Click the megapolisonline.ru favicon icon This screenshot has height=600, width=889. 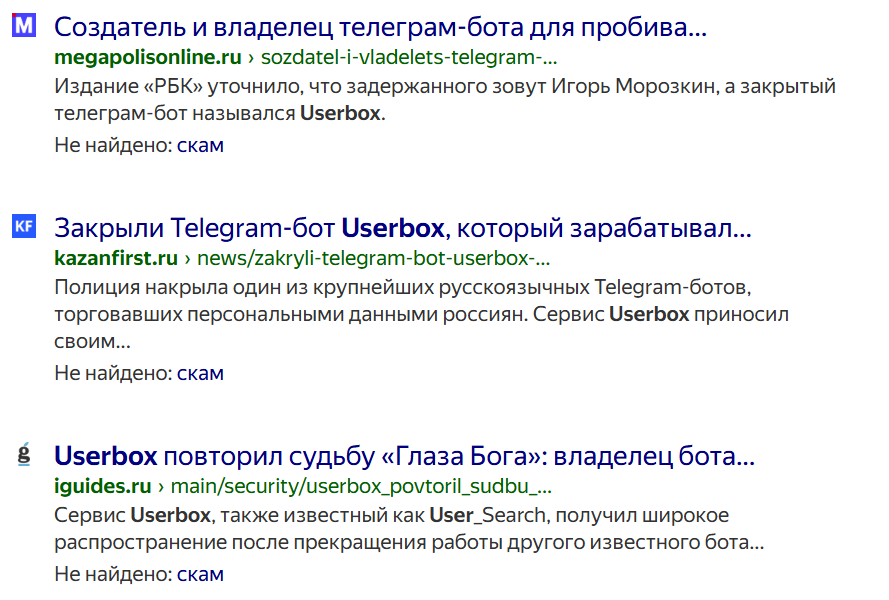click(23, 25)
